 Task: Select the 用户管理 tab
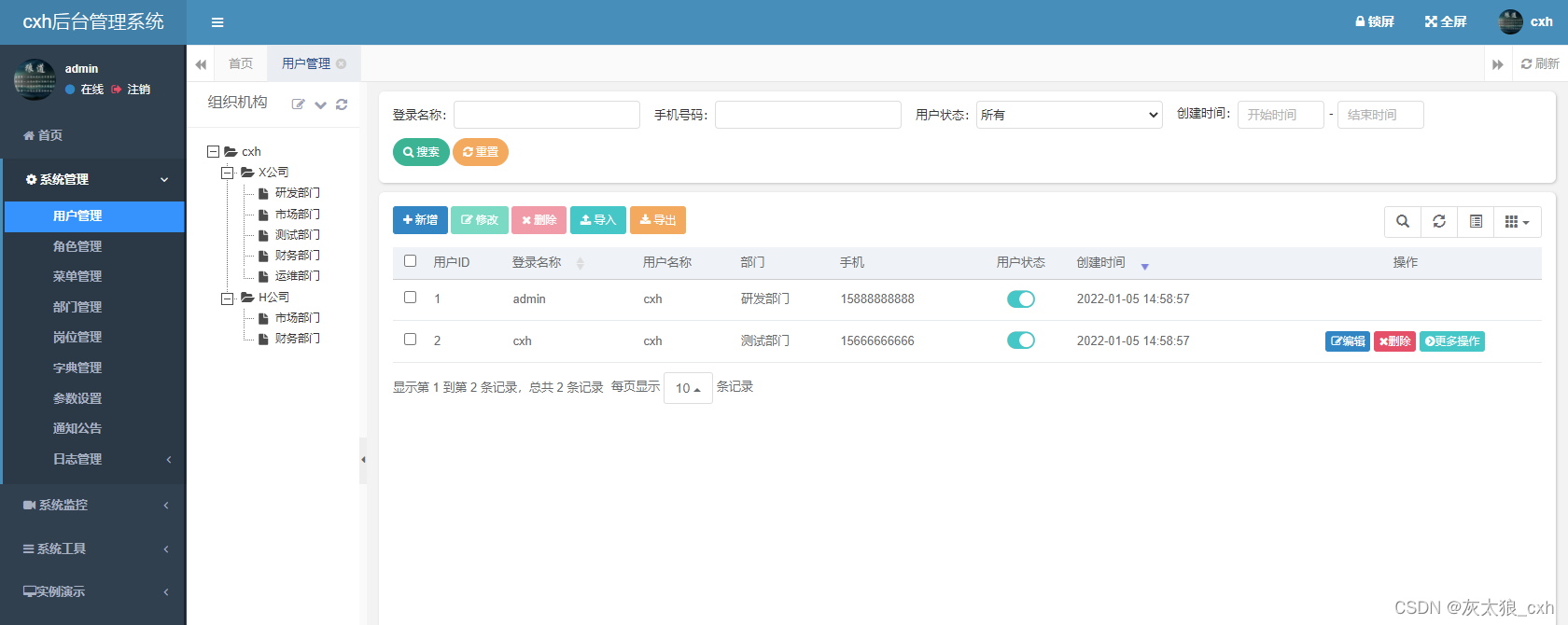point(306,63)
